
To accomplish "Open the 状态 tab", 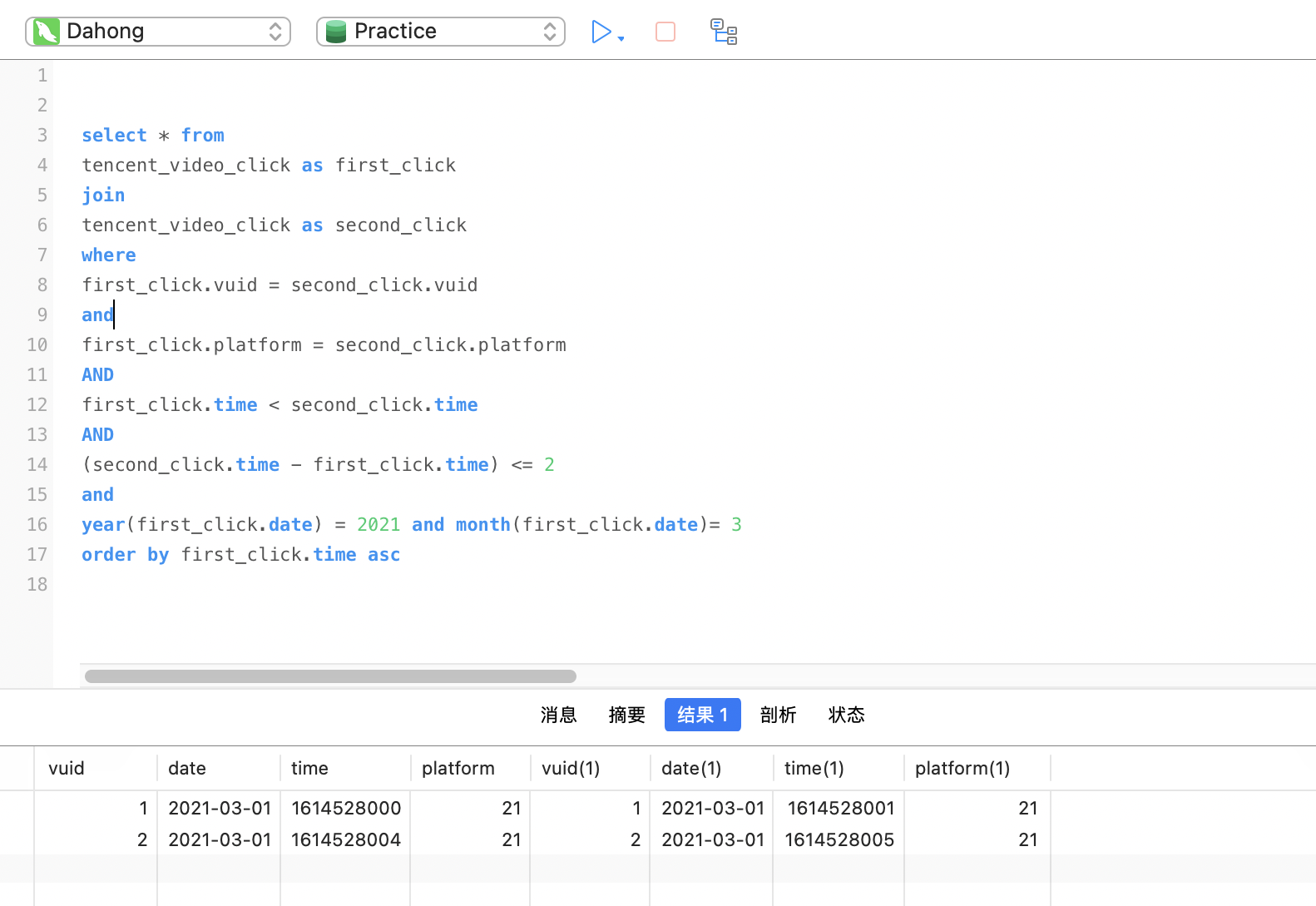I will click(846, 715).
